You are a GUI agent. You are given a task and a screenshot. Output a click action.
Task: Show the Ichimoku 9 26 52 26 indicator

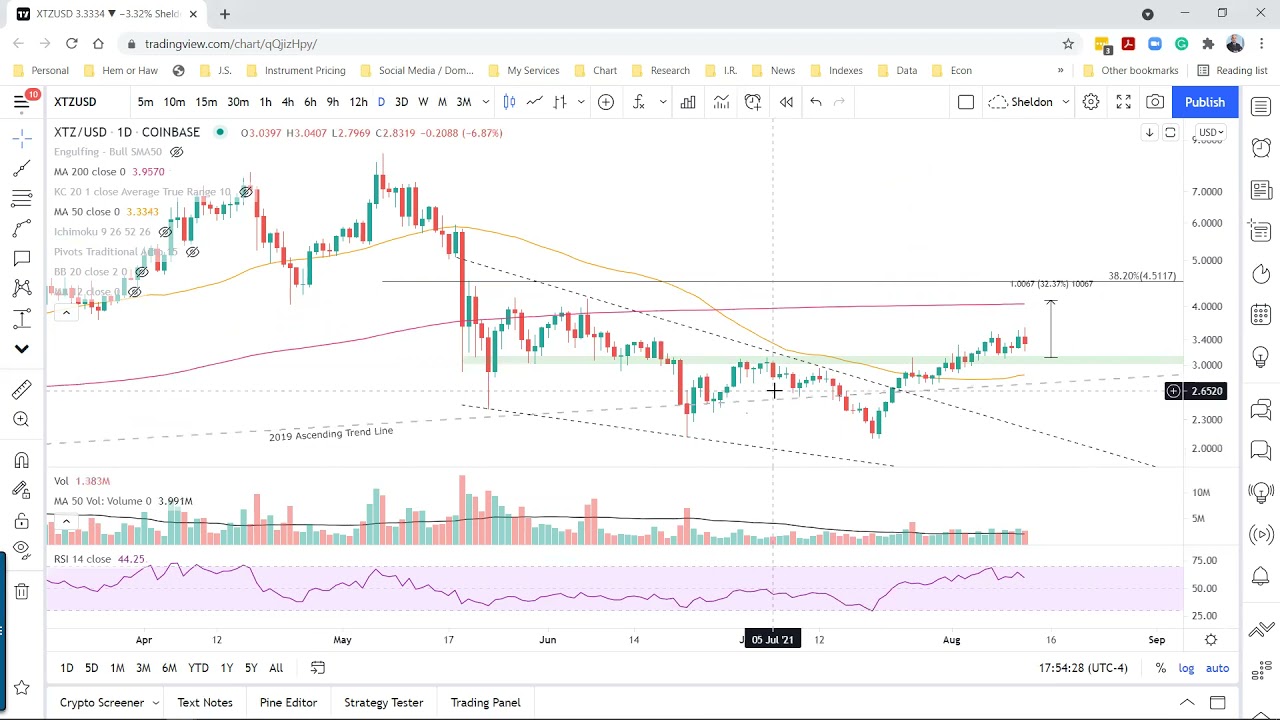[x=165, y=232]
